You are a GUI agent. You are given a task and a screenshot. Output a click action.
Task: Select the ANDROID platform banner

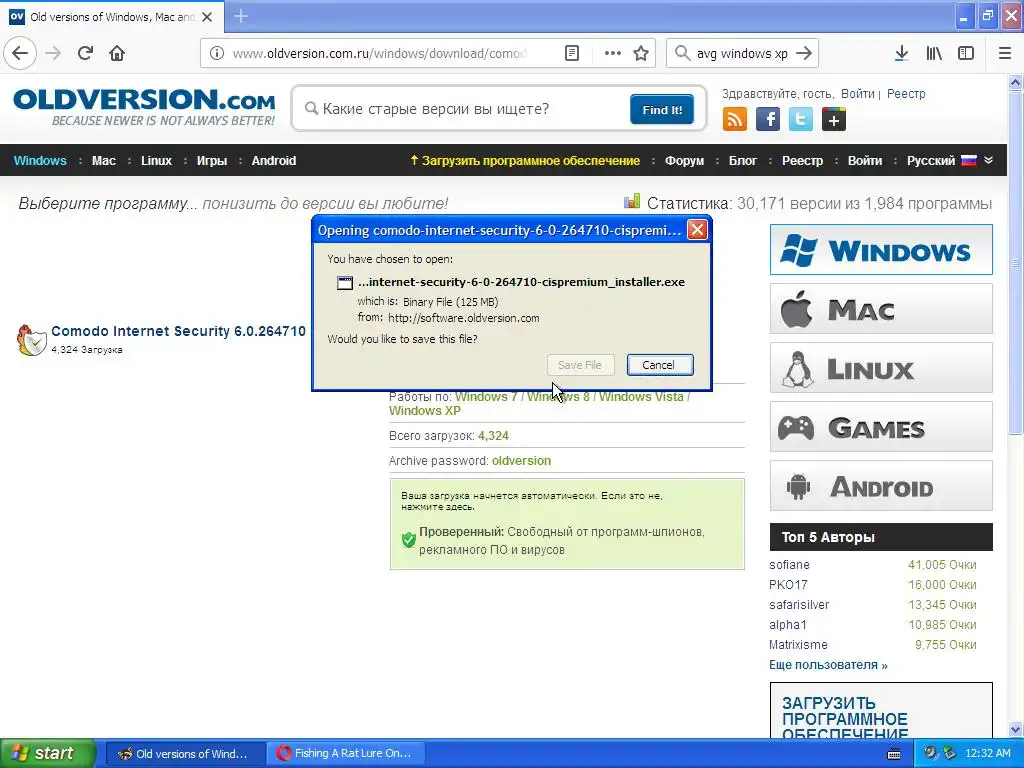[x=881, y=486]
